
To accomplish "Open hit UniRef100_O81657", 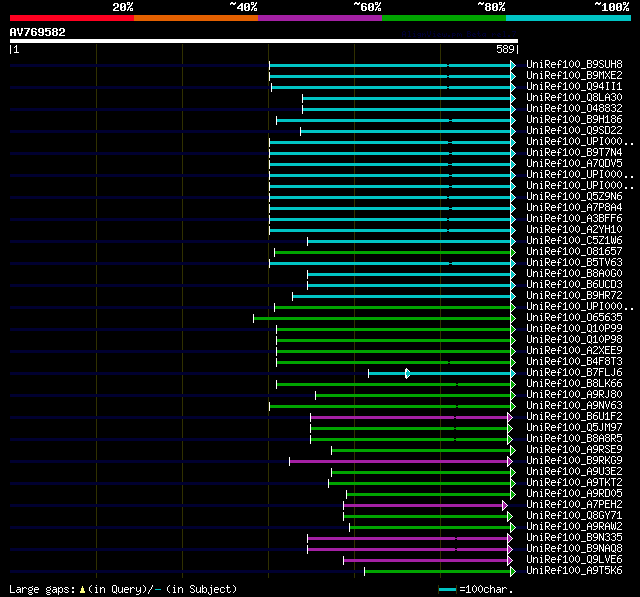I will (x=574, y=252).
